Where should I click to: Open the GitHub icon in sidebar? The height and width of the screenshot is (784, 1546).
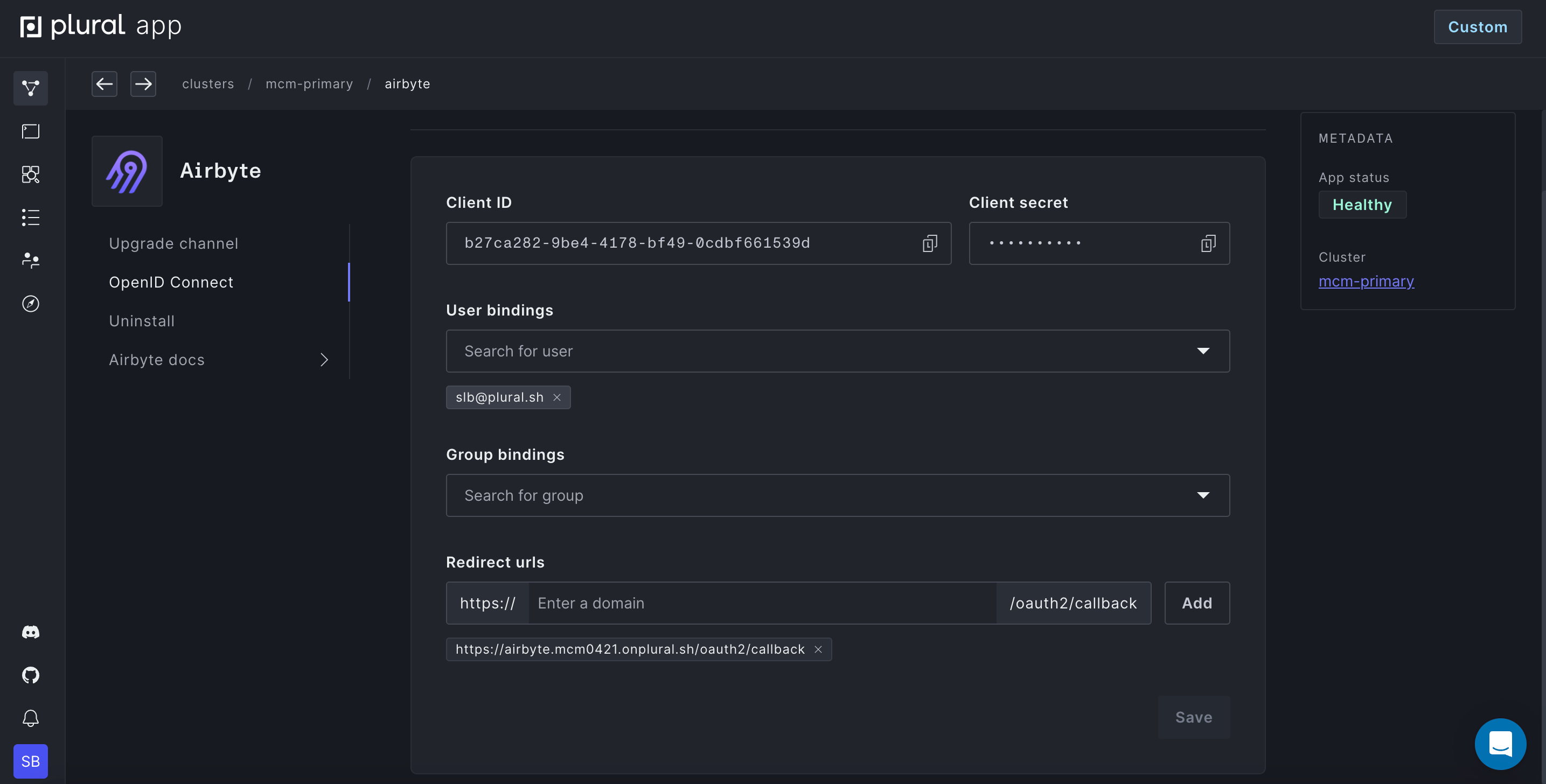(x=31, y=675)
